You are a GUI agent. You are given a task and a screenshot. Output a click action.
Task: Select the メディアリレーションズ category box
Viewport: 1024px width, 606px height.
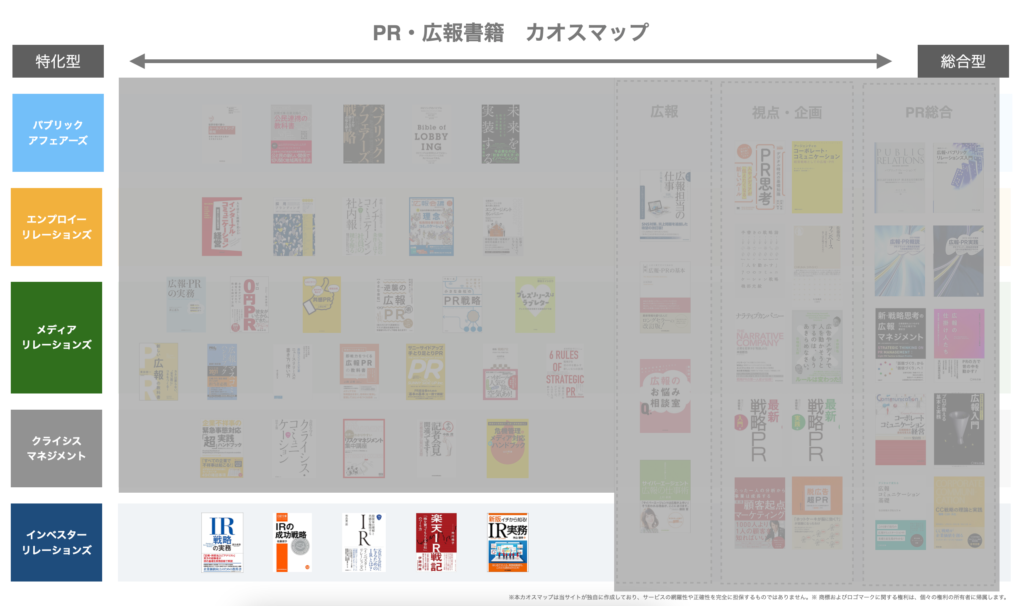pyautogui.click(x=56, y=337)
